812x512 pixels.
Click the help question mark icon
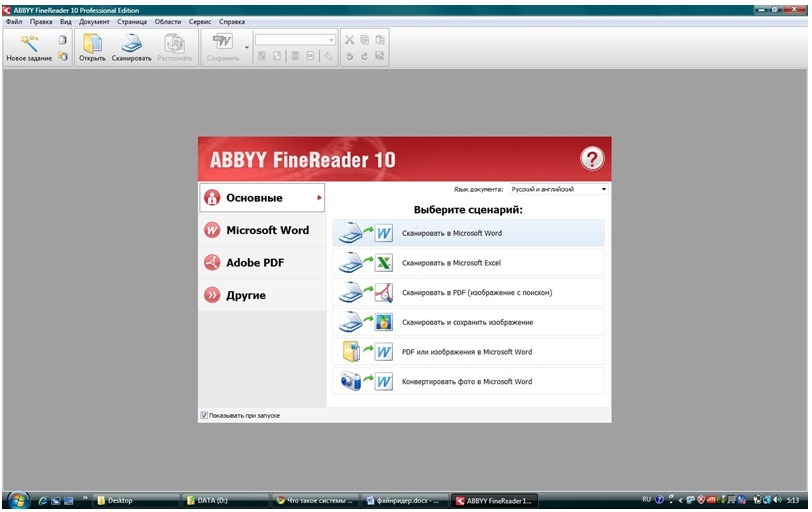coord(592,158)
